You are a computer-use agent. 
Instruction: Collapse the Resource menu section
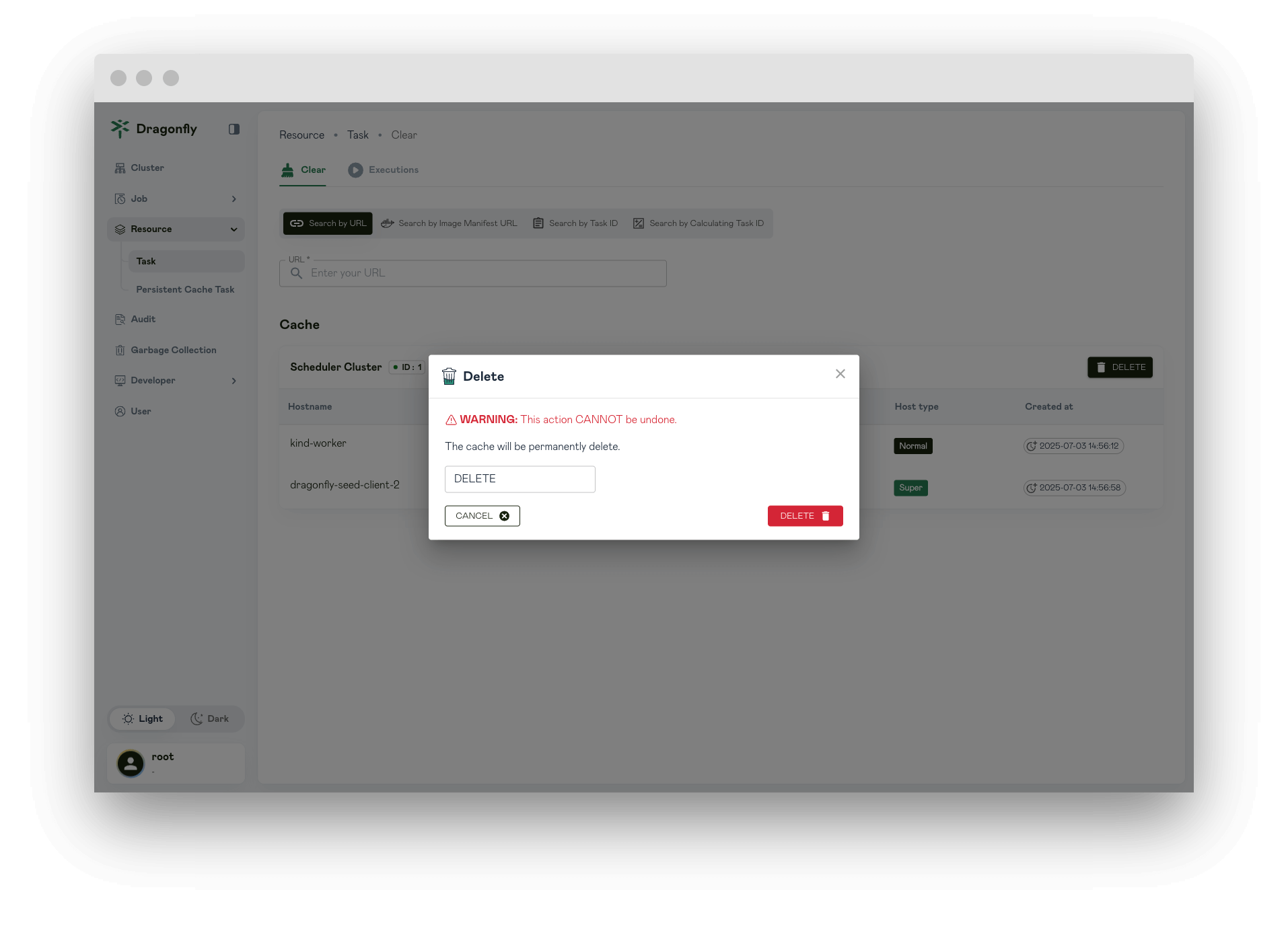[234, 229]
